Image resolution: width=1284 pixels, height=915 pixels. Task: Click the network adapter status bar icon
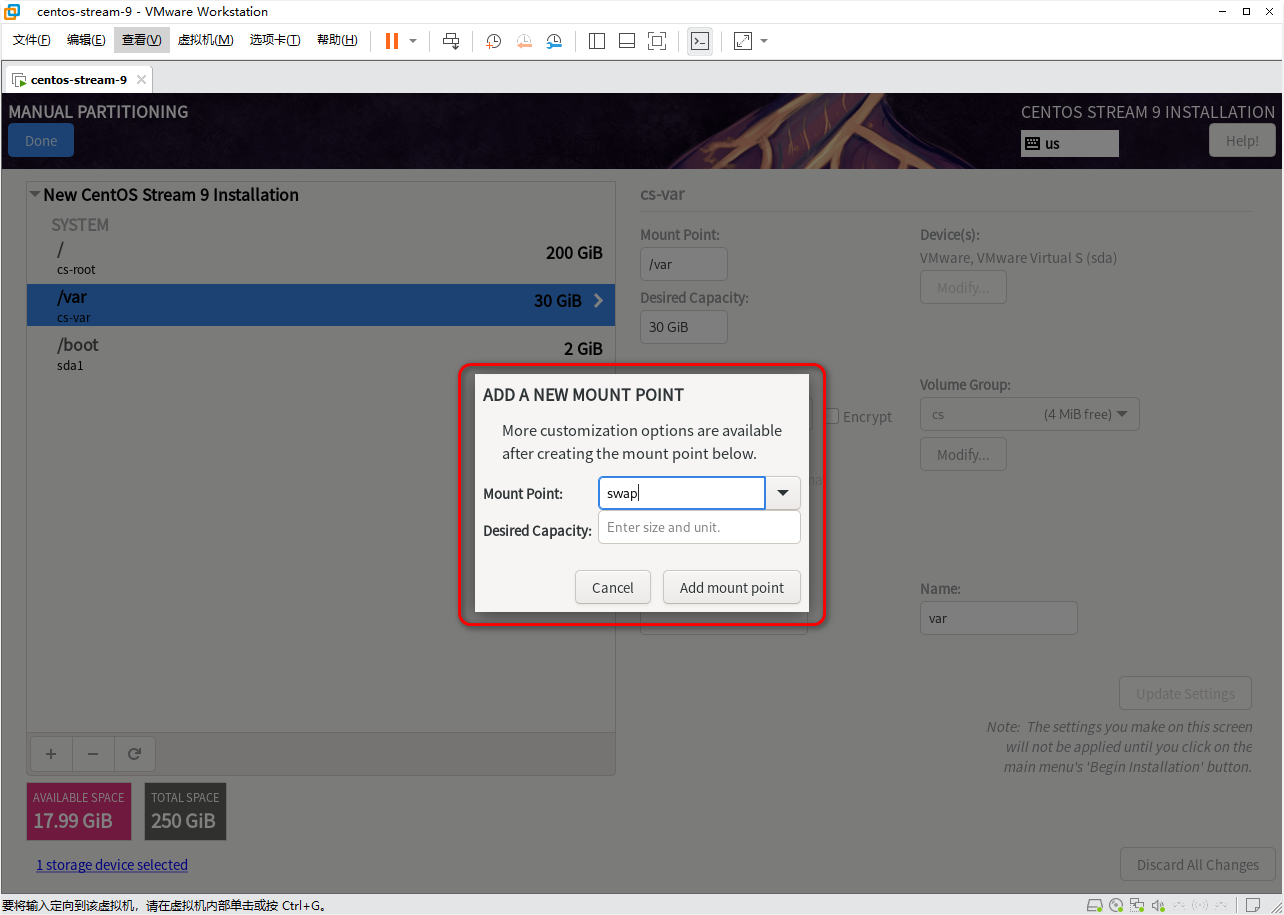[x=1139, y=906]
